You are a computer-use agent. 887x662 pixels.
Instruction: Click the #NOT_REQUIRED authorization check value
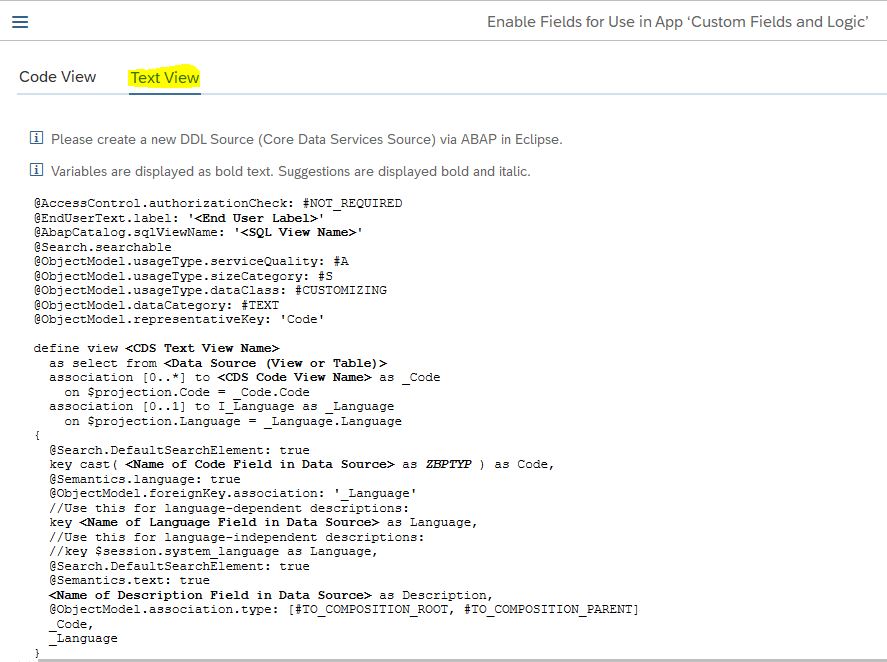pyautogui.click(x=352, y=204)
